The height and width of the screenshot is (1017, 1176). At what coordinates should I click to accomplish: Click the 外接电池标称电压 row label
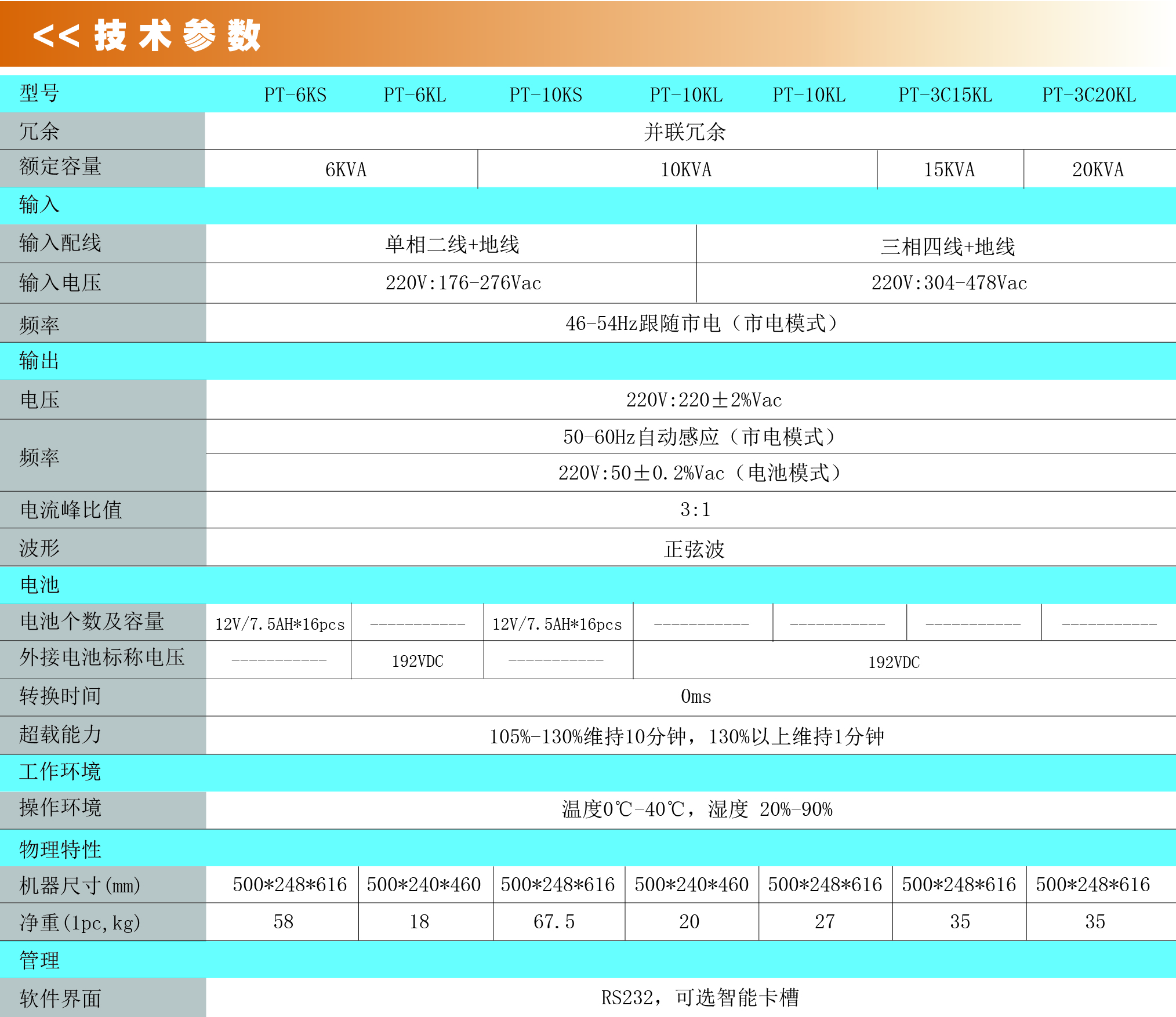(102, 658)
